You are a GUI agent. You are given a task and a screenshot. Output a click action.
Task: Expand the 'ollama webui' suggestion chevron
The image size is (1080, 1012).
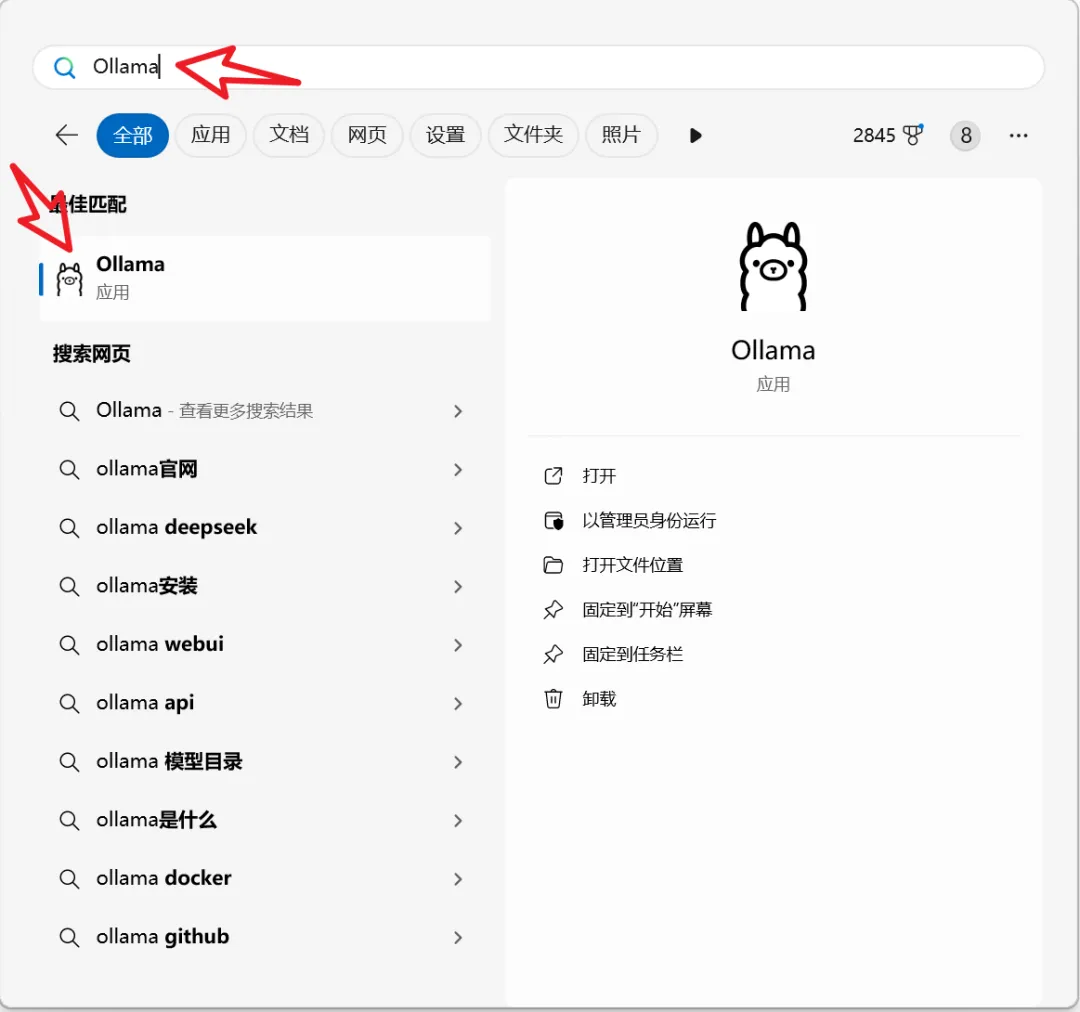point(458,645)
